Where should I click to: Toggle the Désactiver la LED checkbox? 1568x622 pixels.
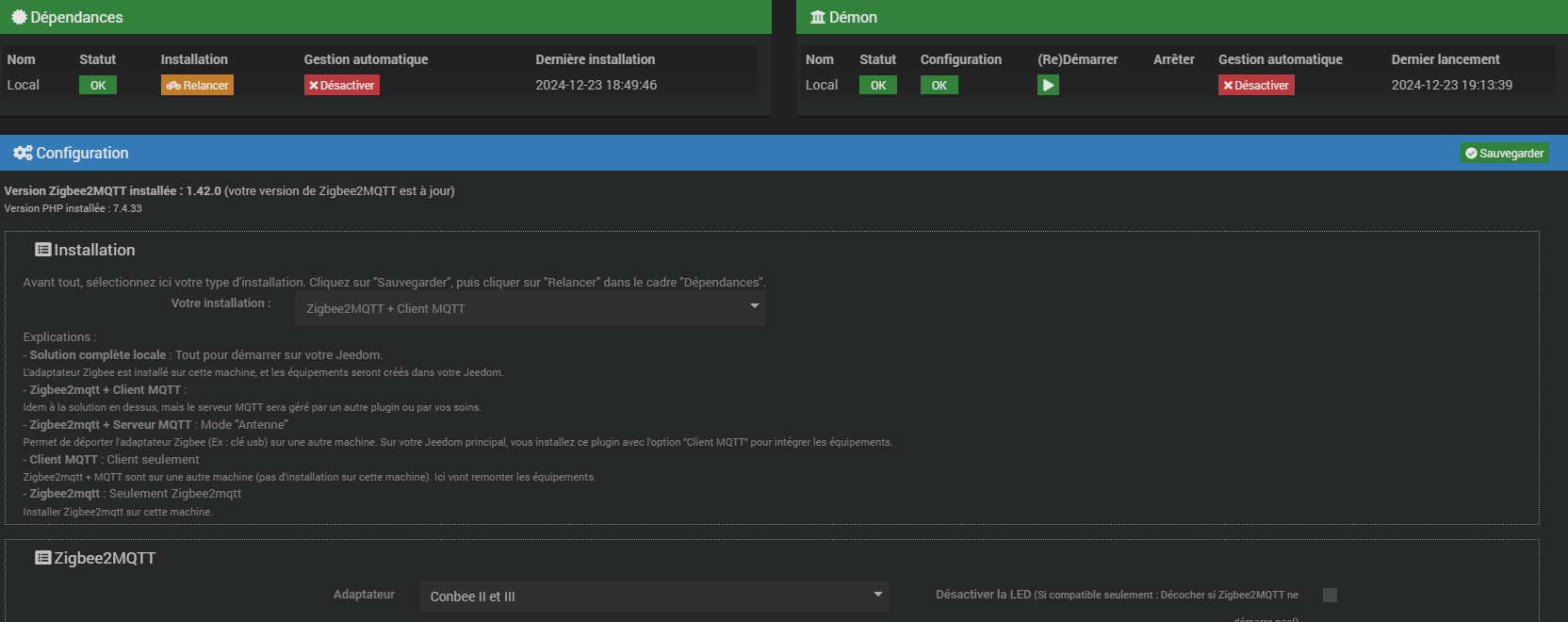pyautogui.click(x=1330, y=595)
